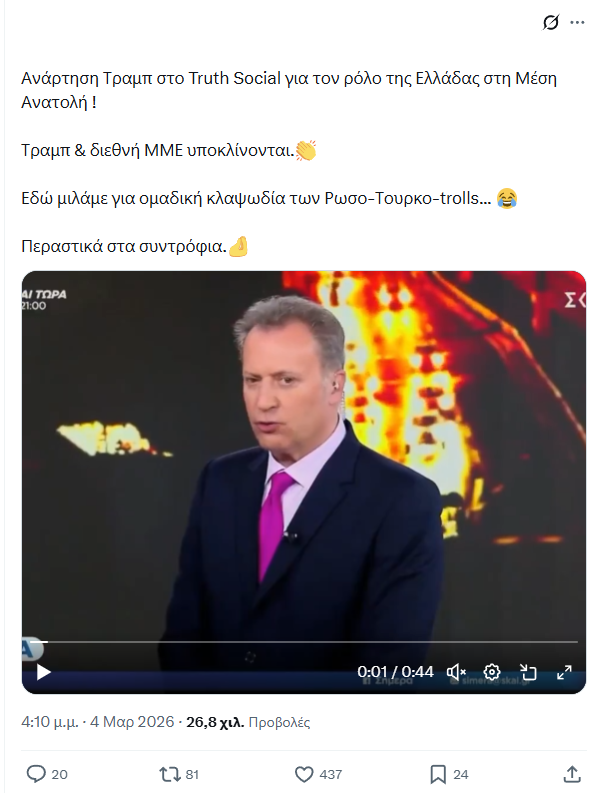This screenshot has height=793, width=599.
Task: Click the video progress bar
Action: click(304, 642)
